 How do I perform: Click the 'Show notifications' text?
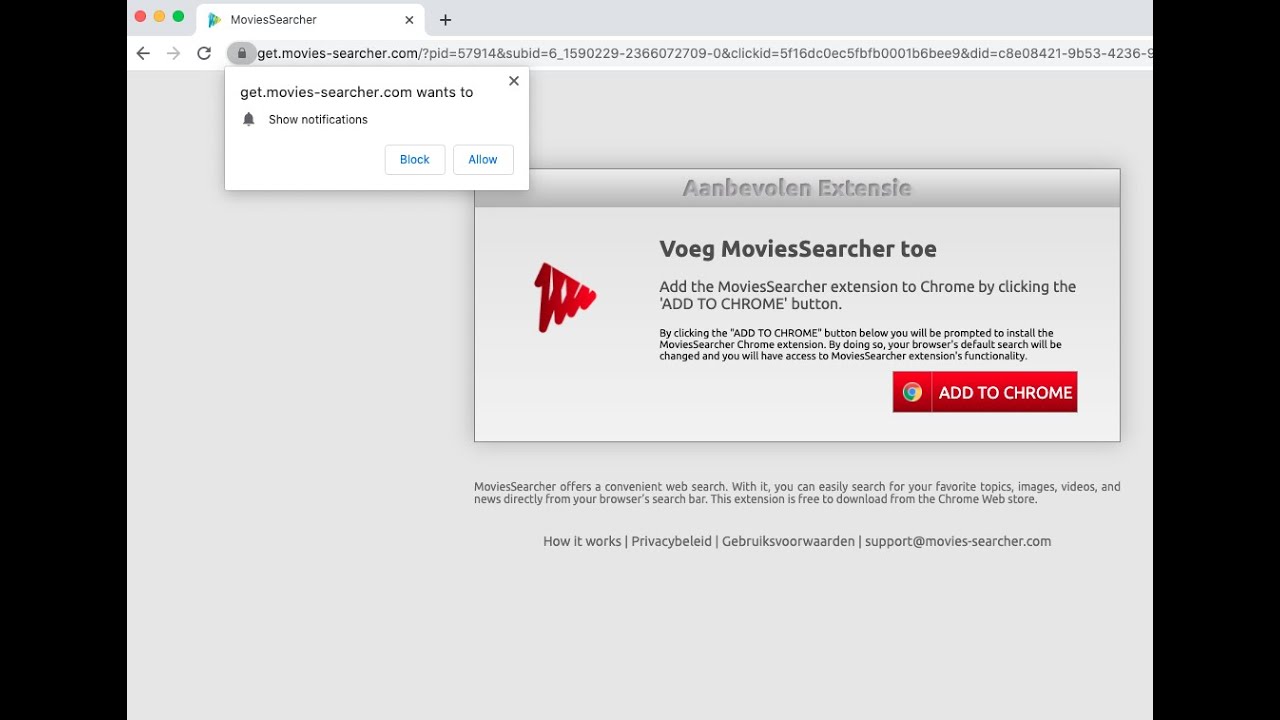318,119
